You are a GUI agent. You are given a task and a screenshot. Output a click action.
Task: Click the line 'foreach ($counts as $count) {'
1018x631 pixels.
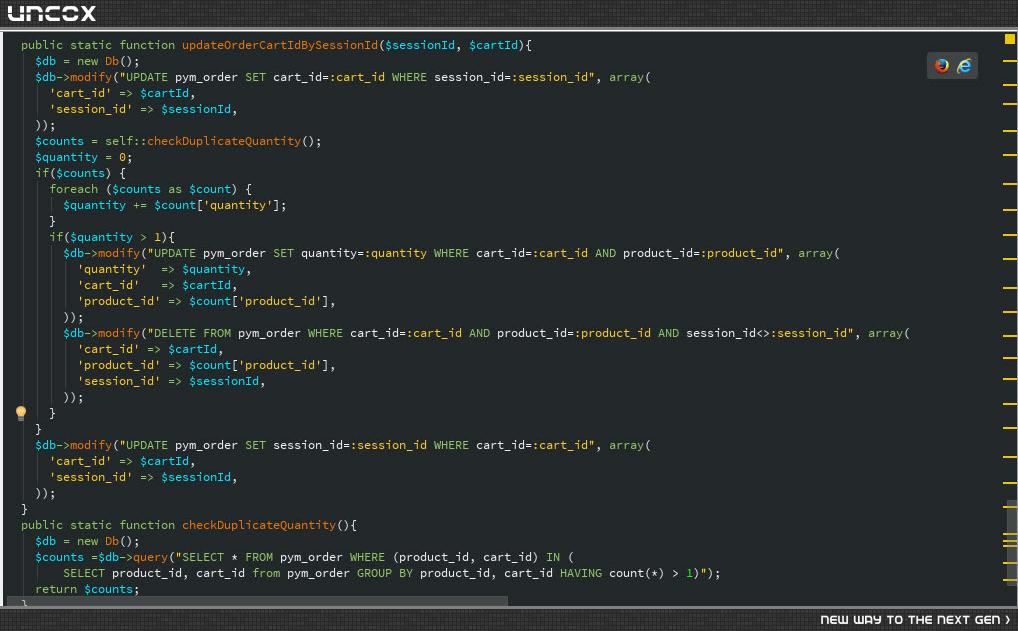[151, 189]
